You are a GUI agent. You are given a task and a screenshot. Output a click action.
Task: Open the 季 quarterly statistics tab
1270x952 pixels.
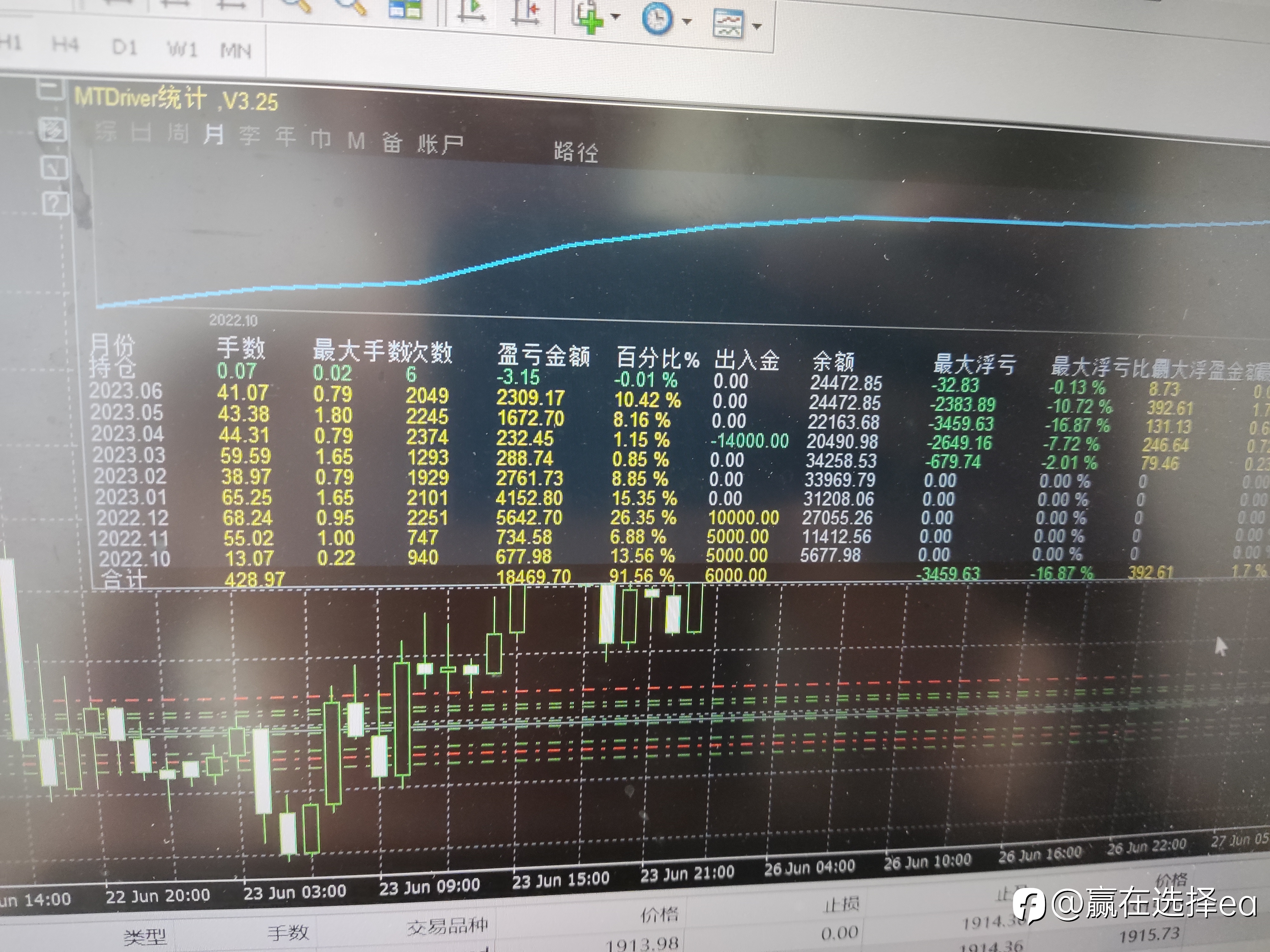click(x=249, y=136)
